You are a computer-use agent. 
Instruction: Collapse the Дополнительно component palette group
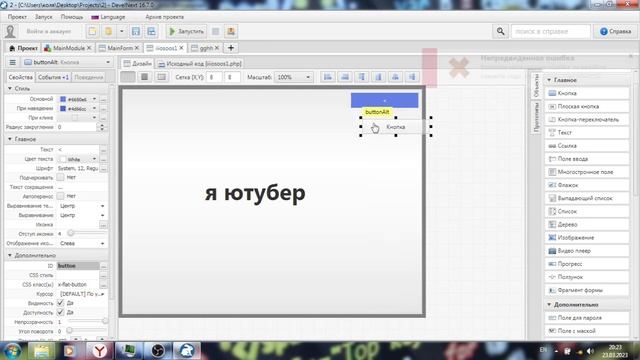click(x=549, y=304)
